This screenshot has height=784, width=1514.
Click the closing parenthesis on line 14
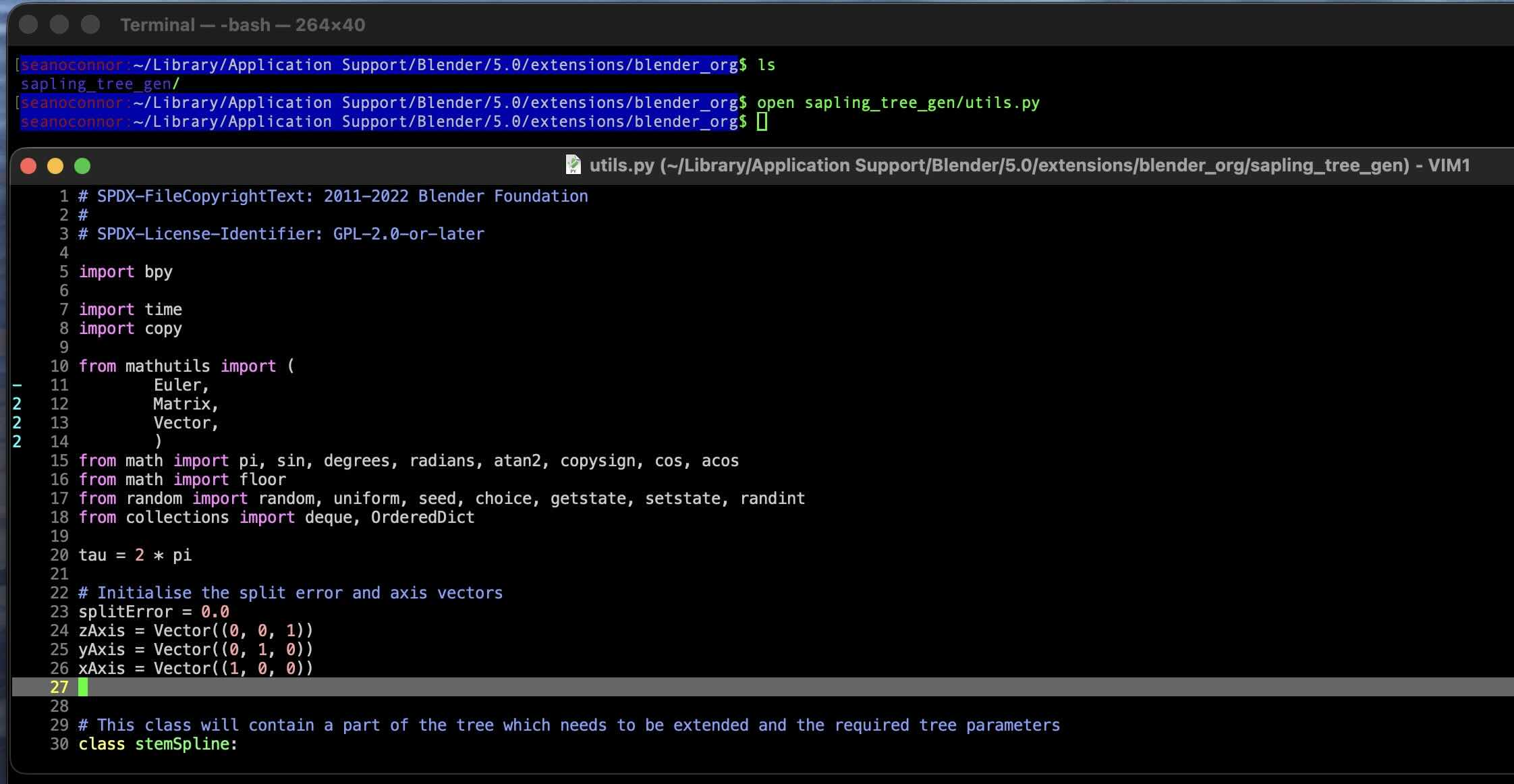159,442
